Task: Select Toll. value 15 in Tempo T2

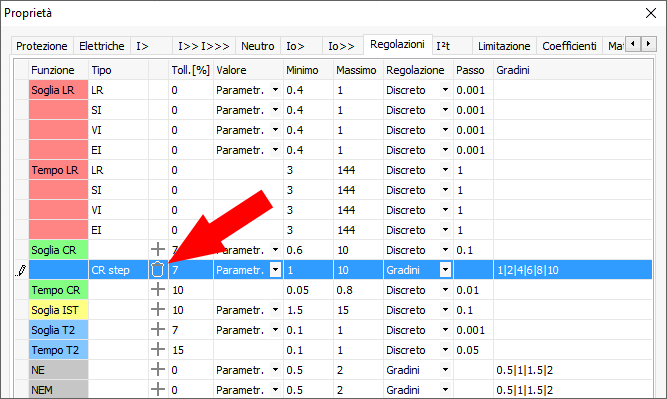Action: pyautogui.click(x=191, y=350)
